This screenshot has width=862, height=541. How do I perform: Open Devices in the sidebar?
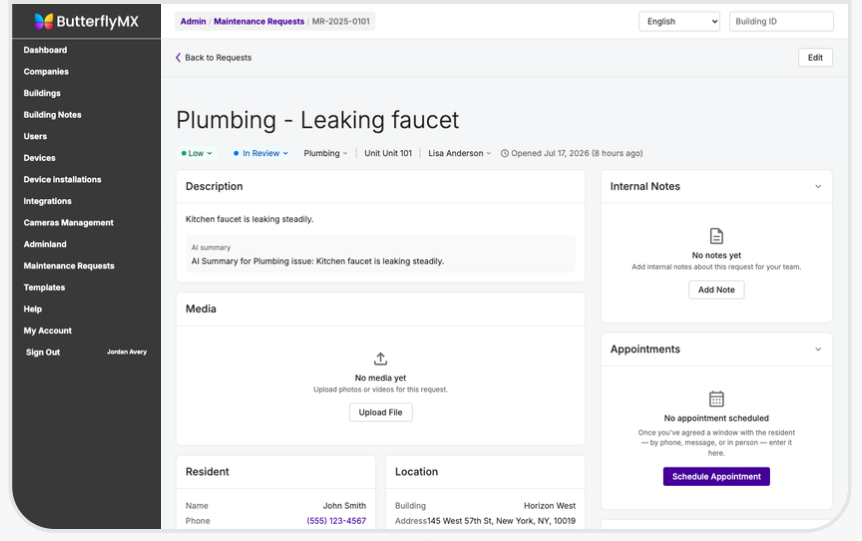[40, 158]
